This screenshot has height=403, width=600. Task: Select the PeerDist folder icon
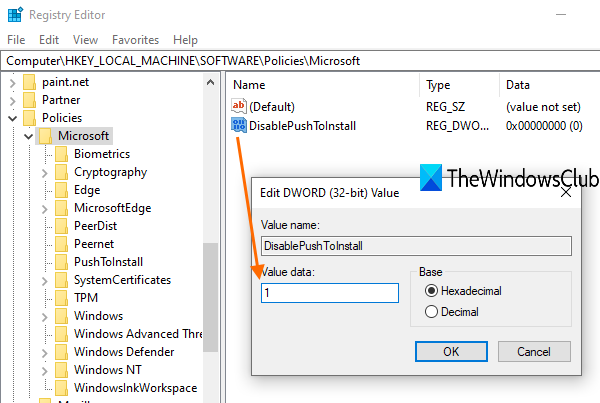(x=62, y=226)
